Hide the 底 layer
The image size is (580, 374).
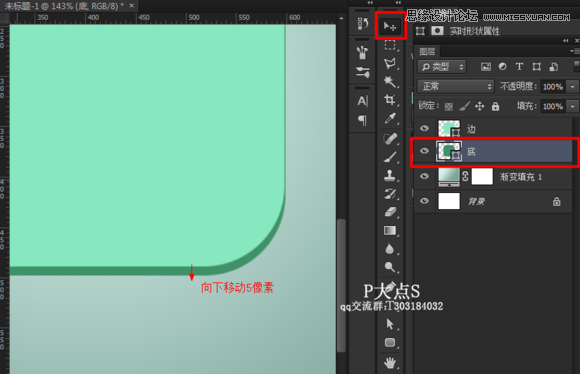424,151
